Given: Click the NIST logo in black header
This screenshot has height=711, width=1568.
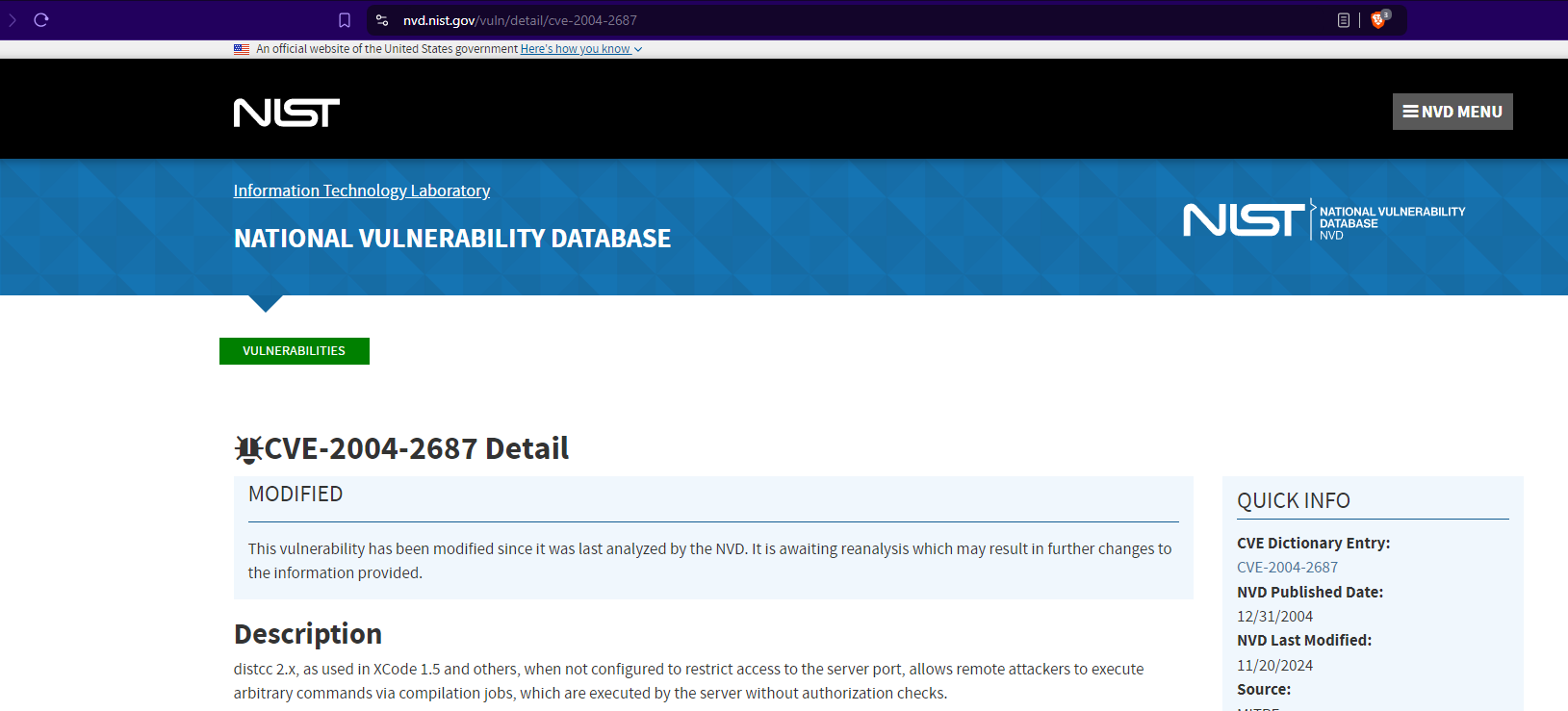Looking at the screenshot, I should [x=286, y=113].
